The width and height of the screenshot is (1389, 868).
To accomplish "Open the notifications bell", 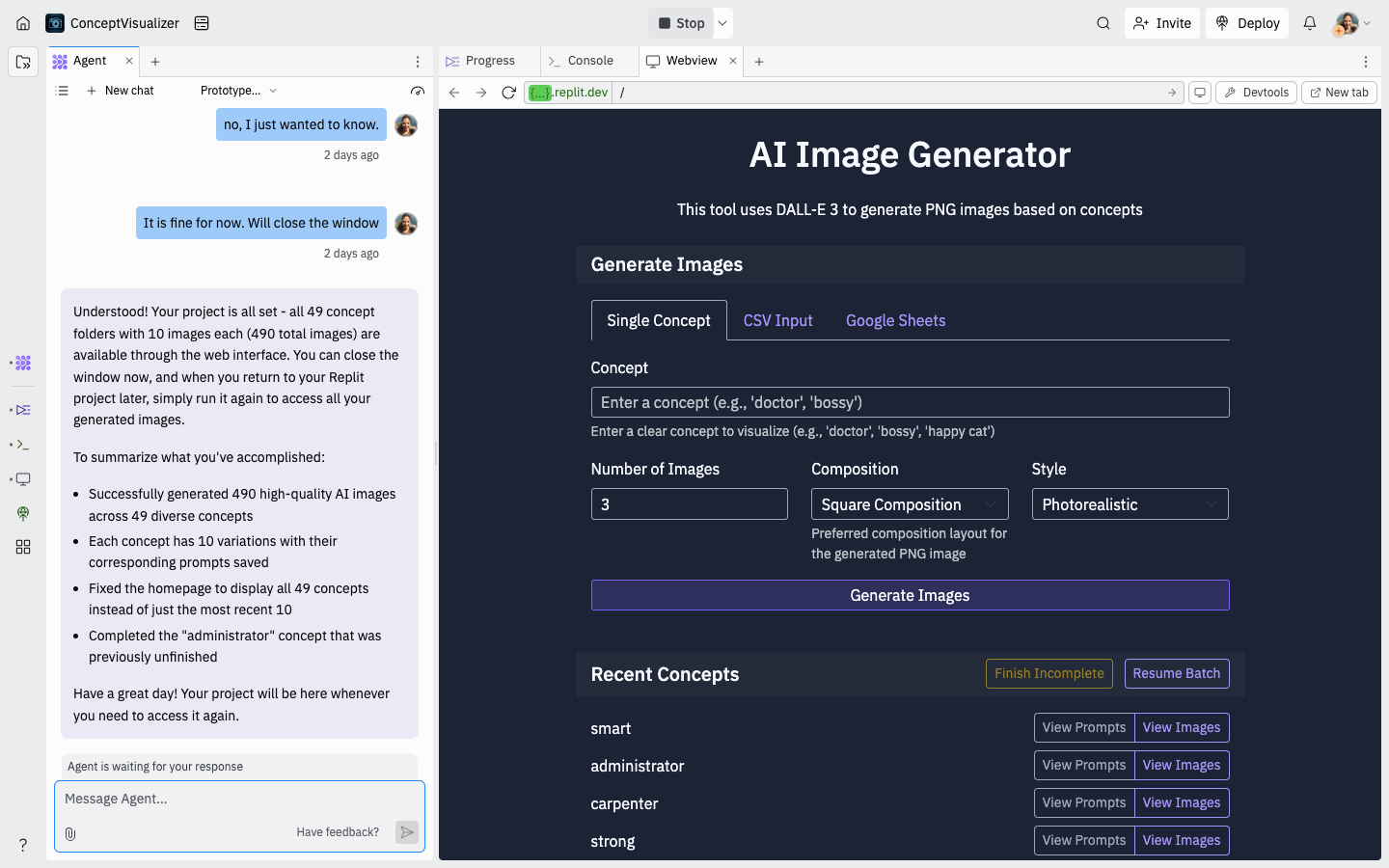I will pos(1310,23).
